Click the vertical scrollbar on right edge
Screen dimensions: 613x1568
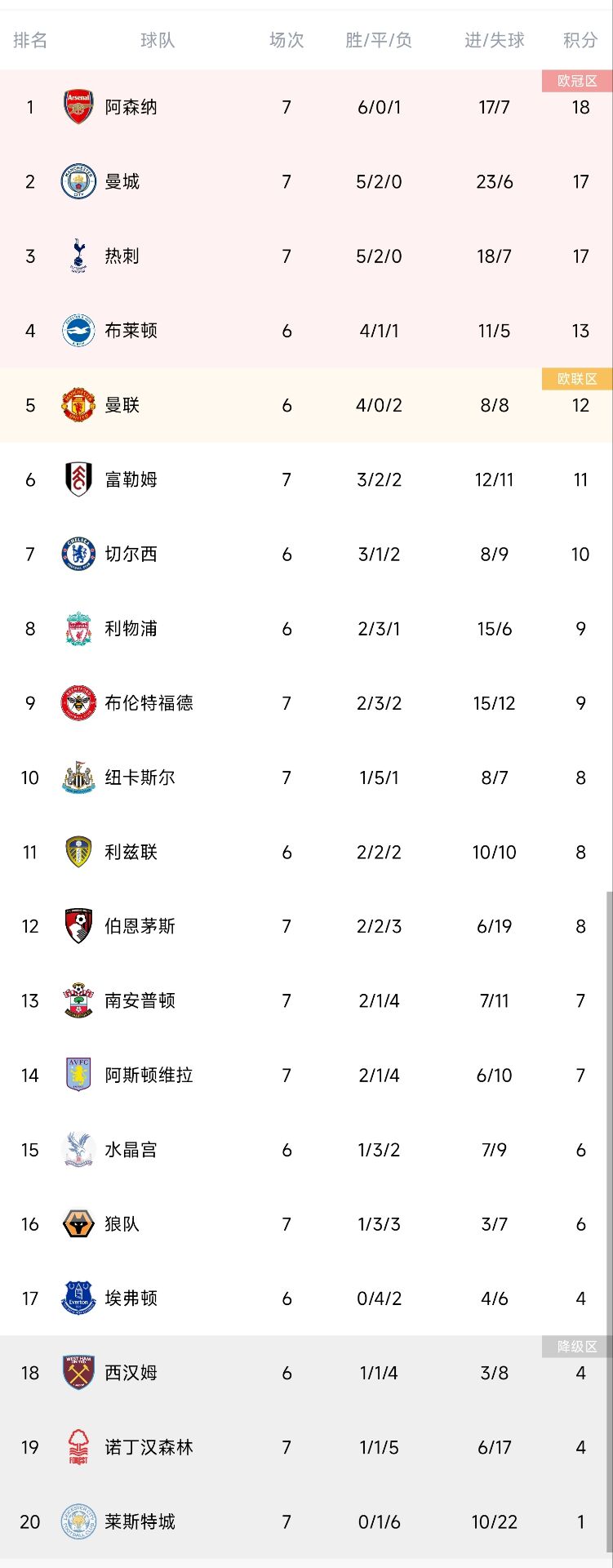click(609, 1225)
